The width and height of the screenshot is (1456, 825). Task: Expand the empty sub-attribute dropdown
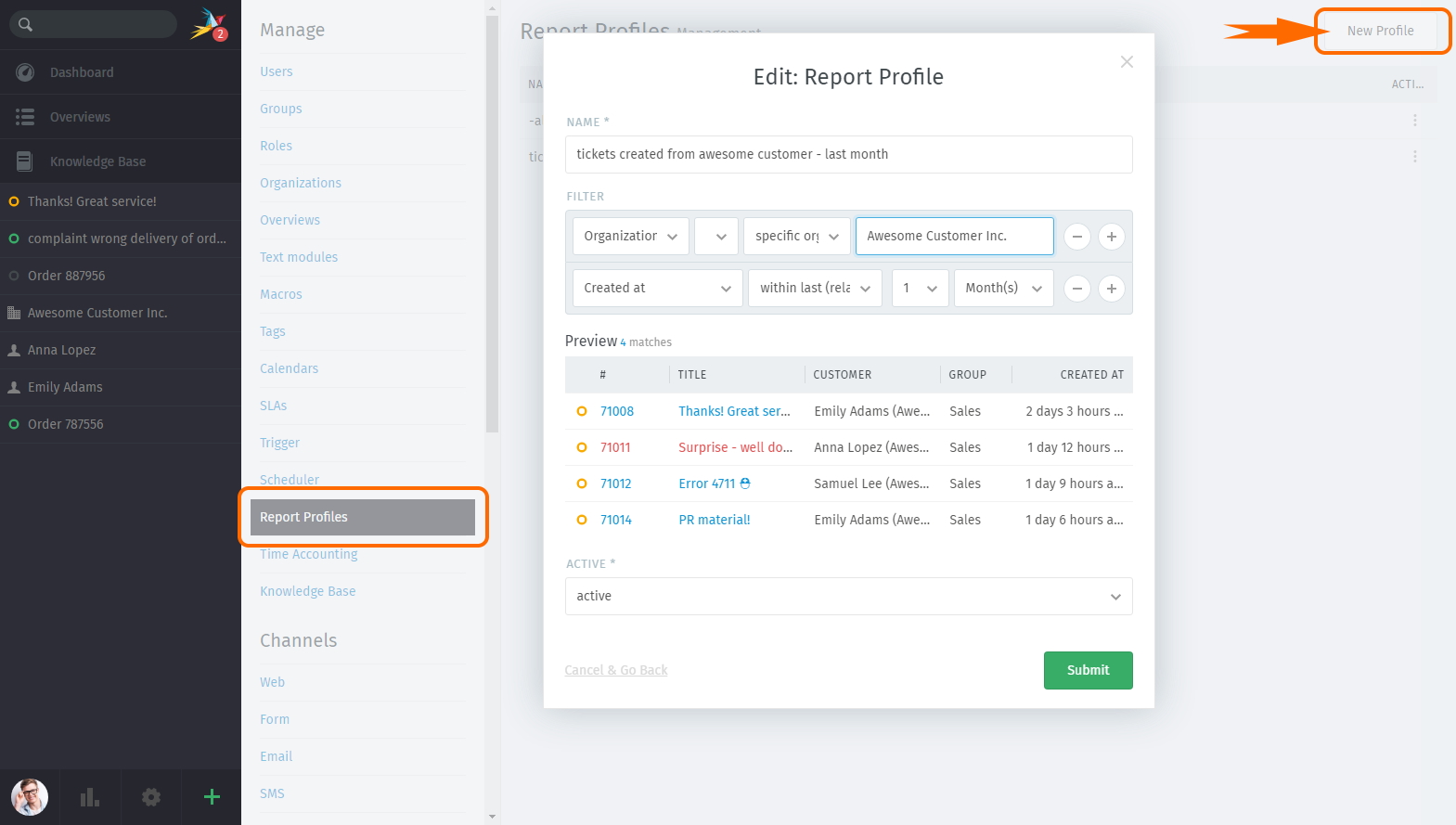tap(716, 237)
